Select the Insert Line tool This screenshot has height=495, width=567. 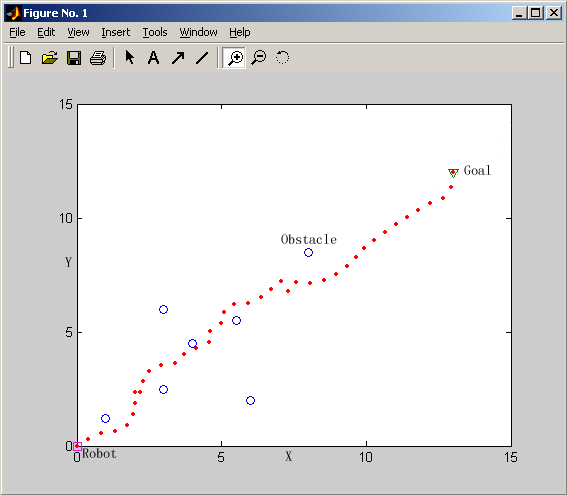tap(202, 57)
